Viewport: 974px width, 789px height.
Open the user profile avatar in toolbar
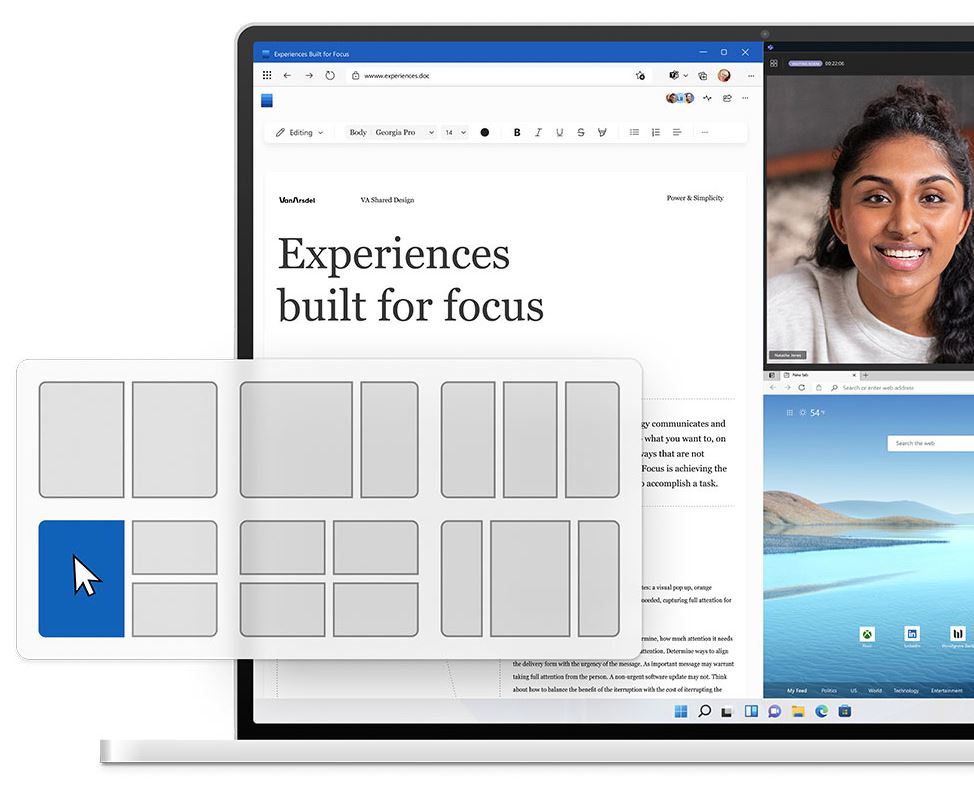(724, 75)
